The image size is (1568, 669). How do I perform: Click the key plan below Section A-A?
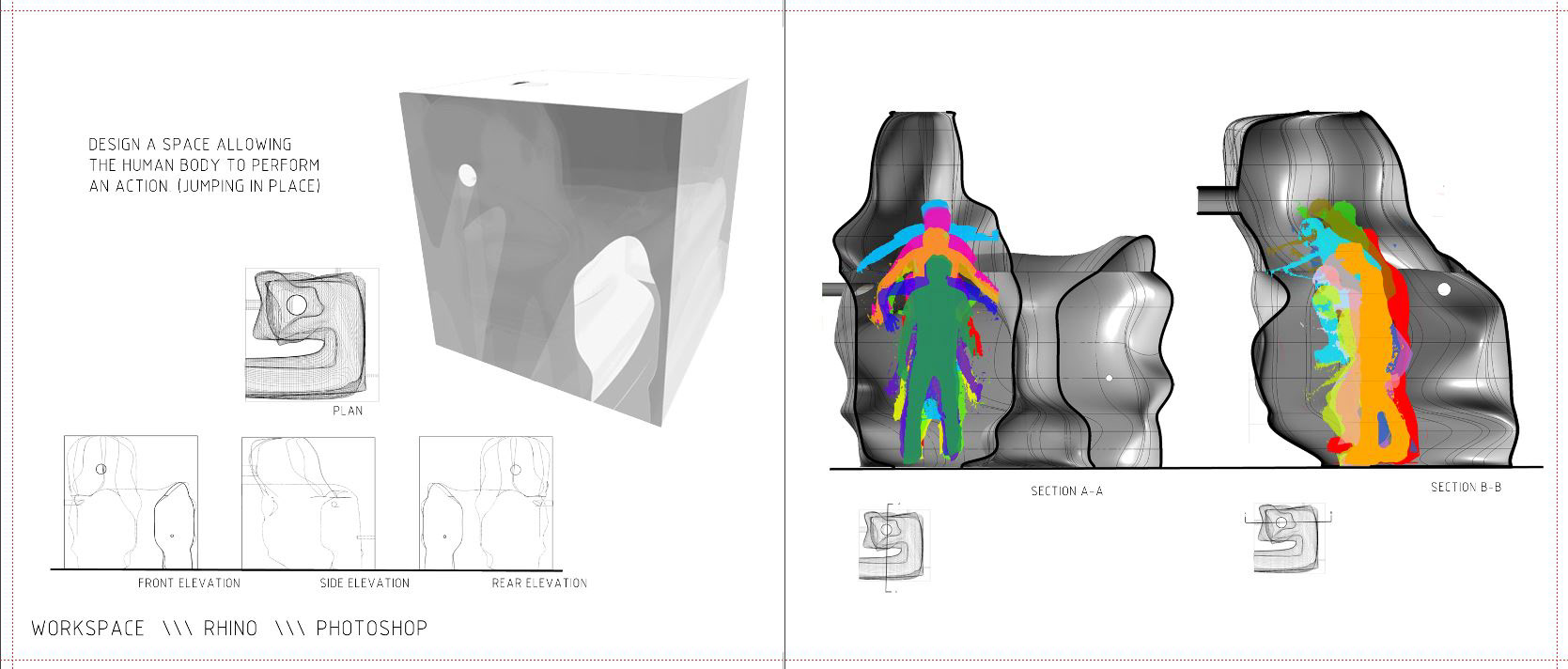pos(895,550)
